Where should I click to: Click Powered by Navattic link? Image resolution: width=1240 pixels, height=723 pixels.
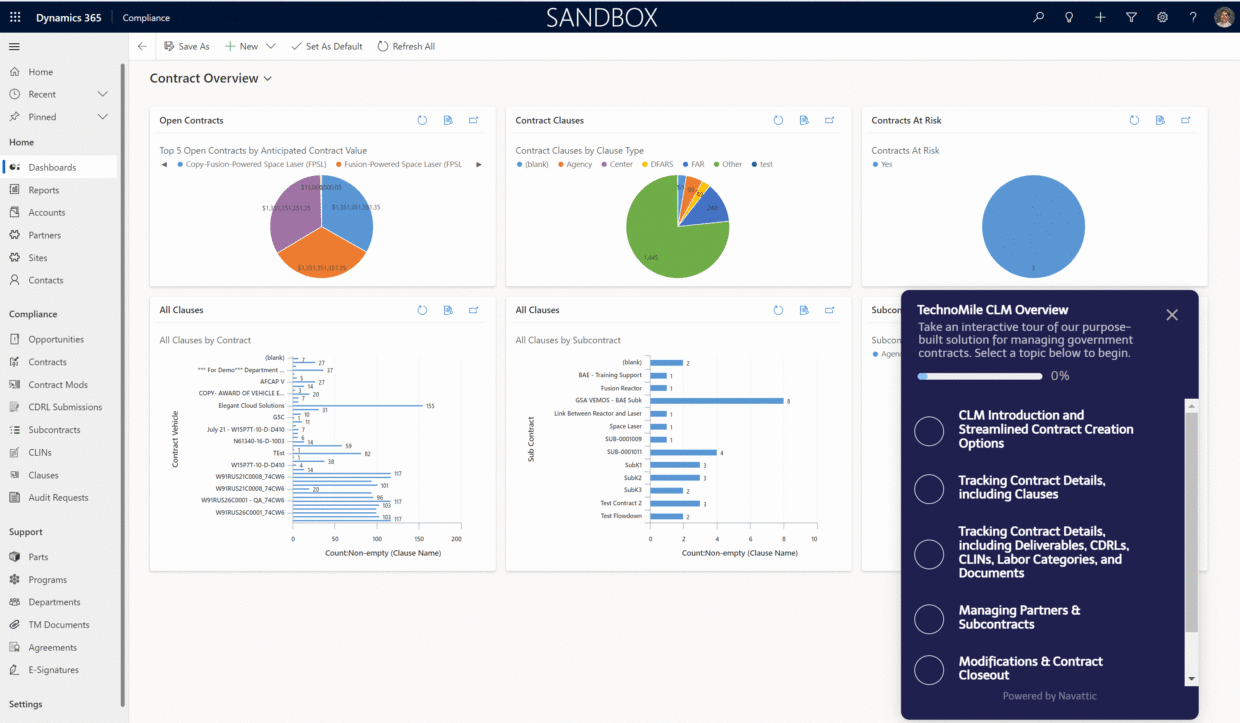click(1050, 696)
